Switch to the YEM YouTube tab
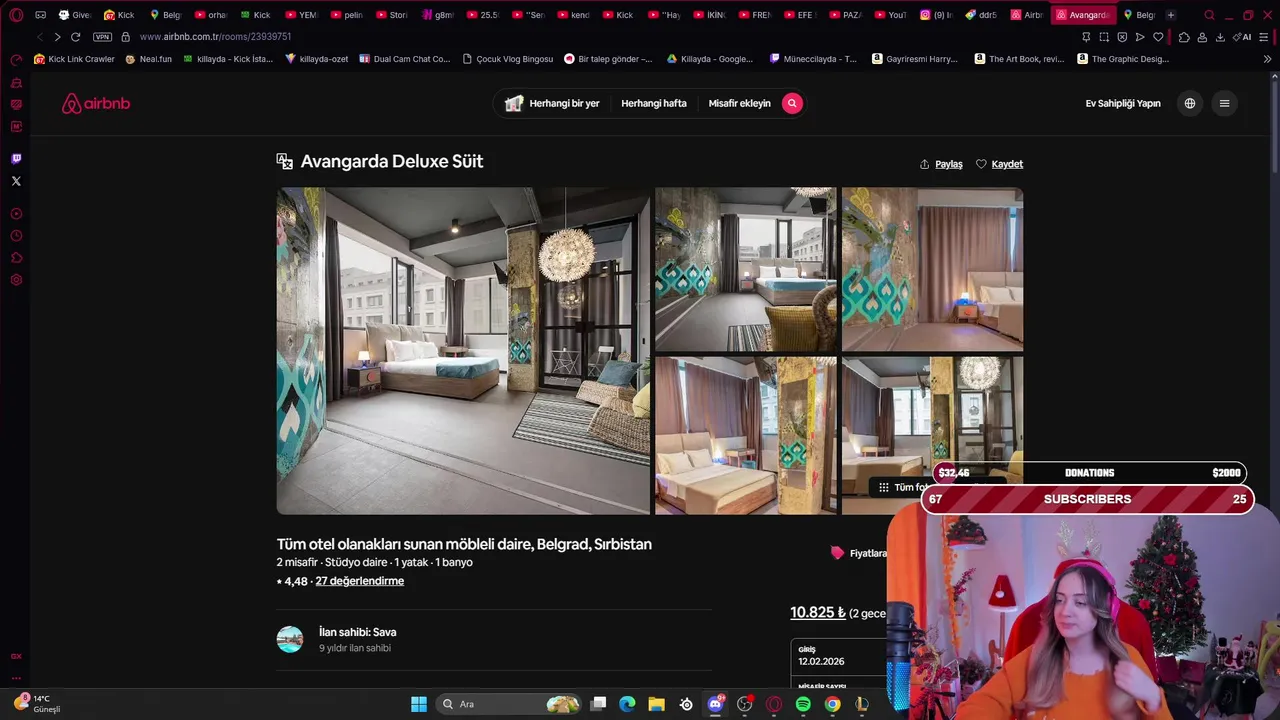Screen dimensions: 1280x720 coord(301,15)
